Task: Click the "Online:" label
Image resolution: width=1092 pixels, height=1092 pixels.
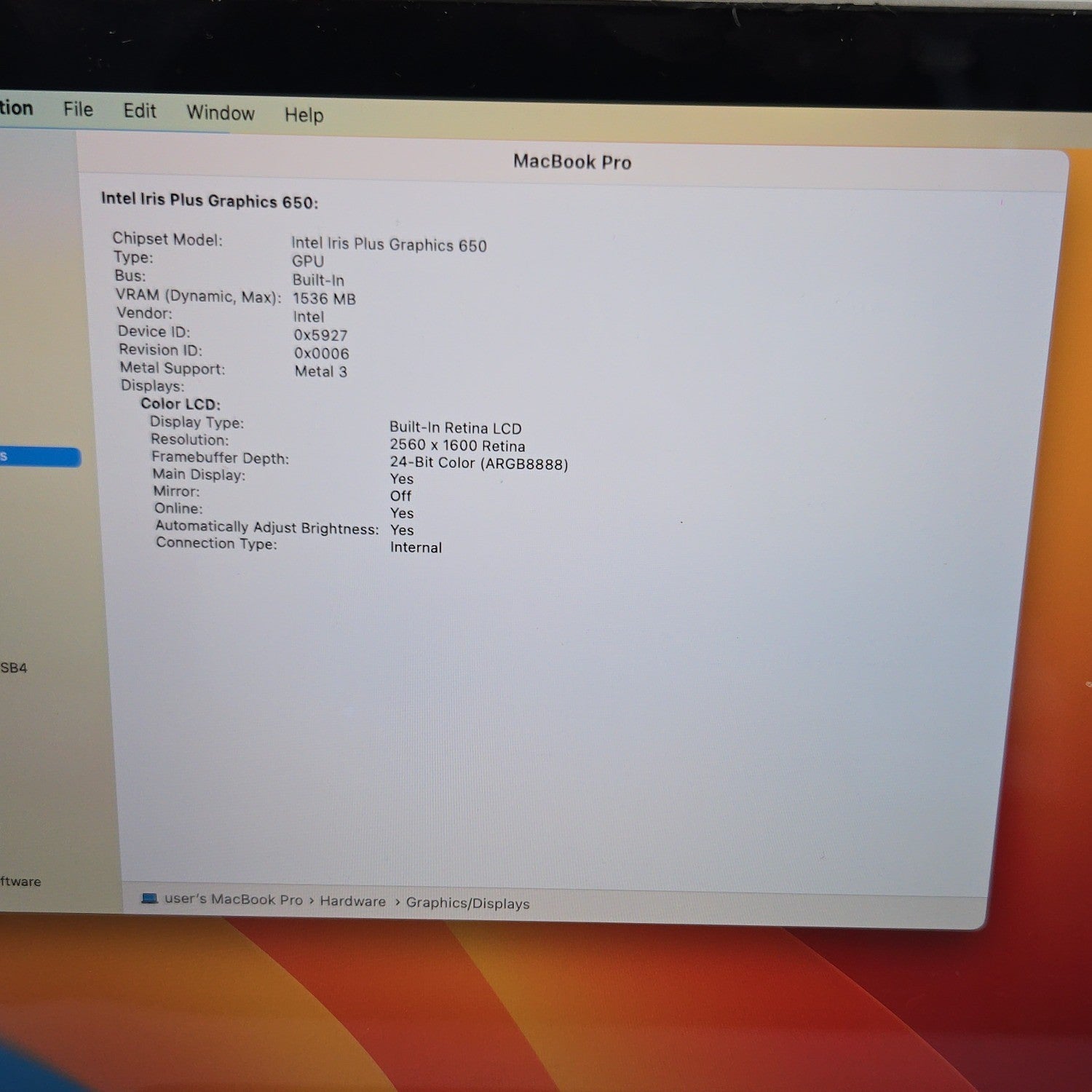Action: click(x=178, y=508)
